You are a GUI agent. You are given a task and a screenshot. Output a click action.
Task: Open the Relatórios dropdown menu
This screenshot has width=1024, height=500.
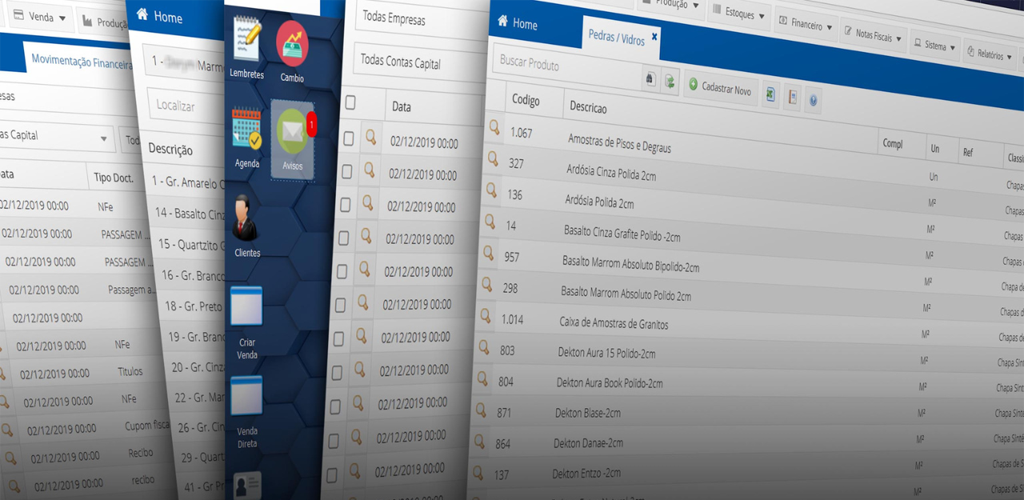(x=991, y=55)
